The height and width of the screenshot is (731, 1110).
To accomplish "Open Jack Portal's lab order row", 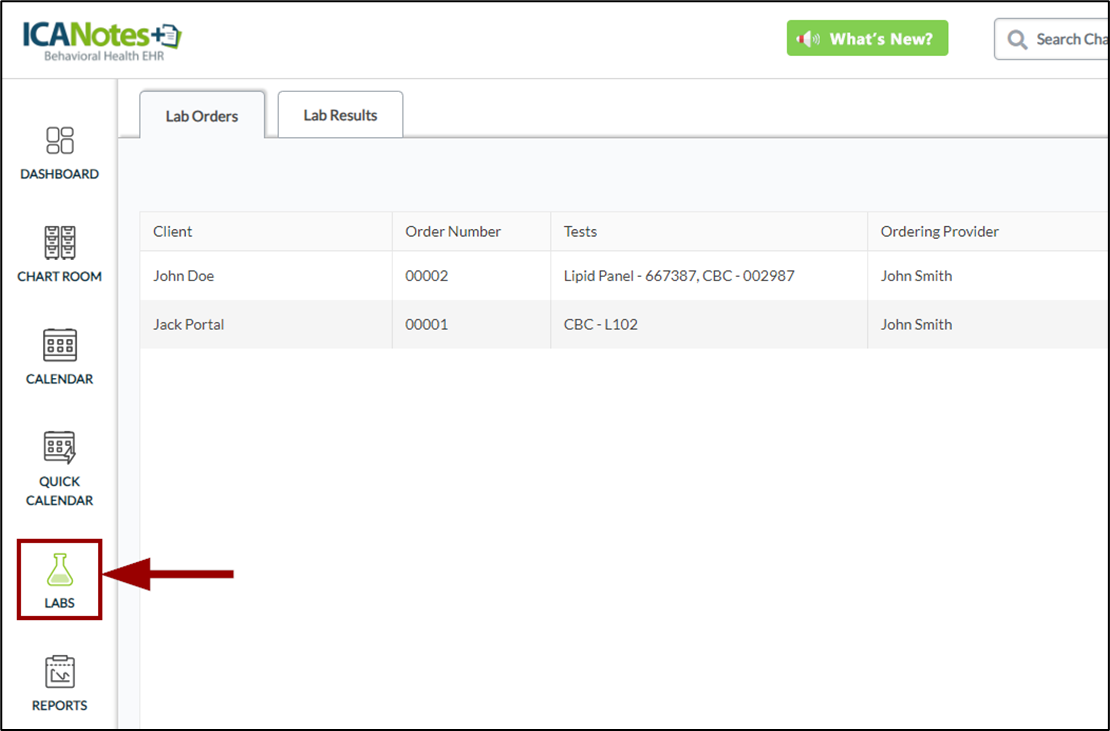I will coord(189,324).
